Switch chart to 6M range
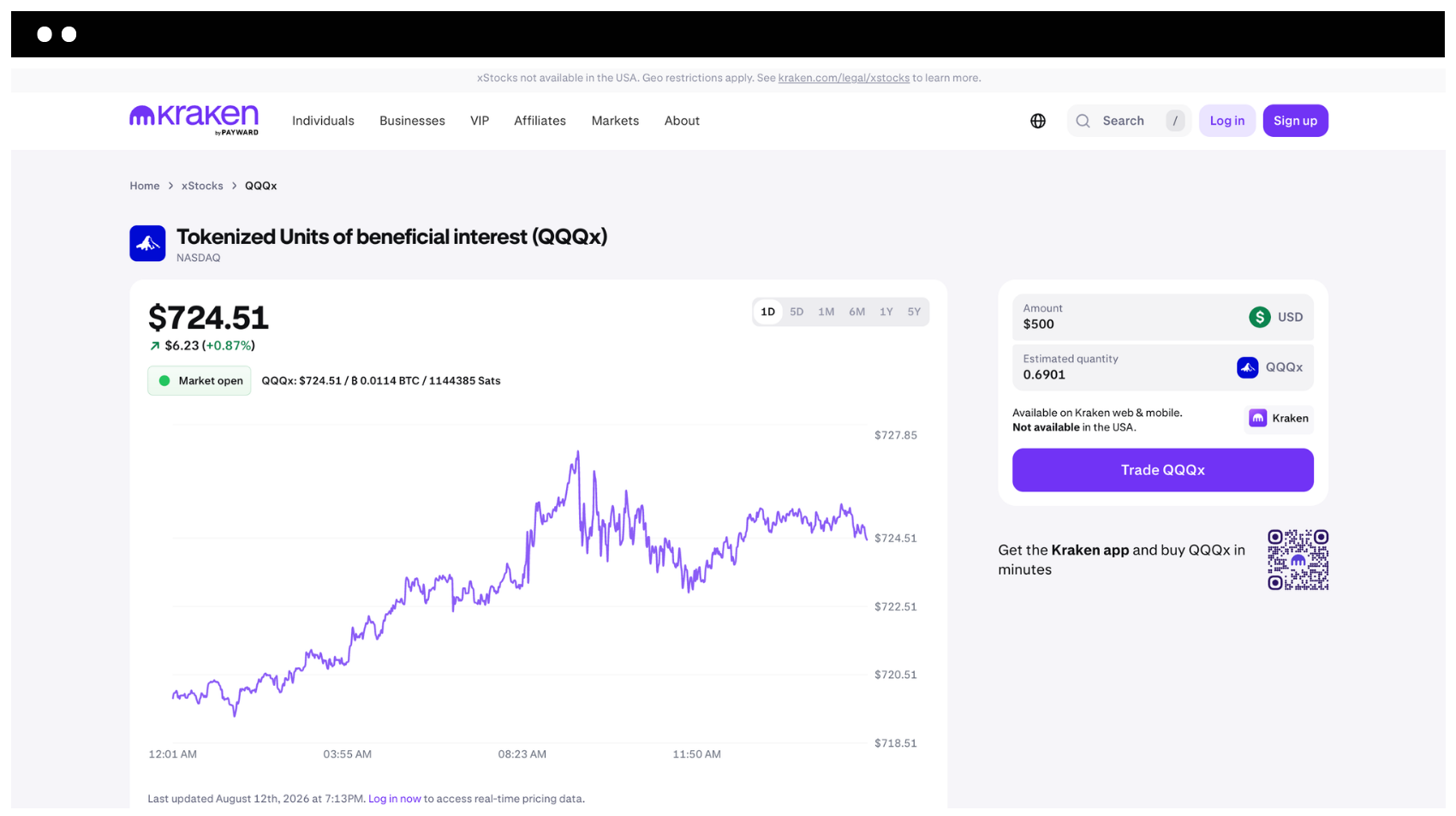 click(857, 312)
